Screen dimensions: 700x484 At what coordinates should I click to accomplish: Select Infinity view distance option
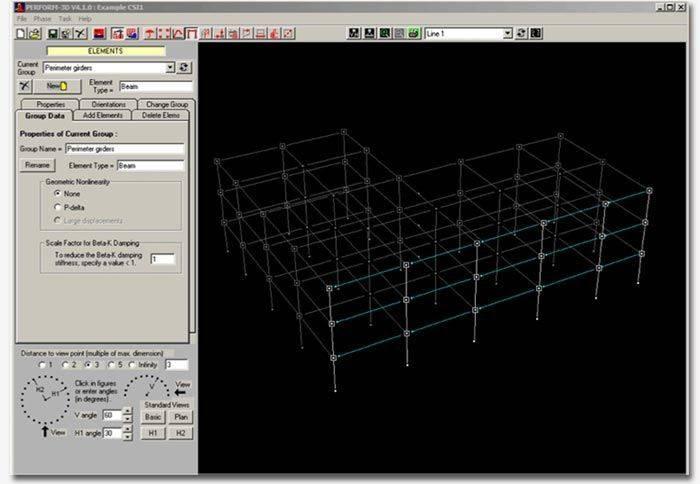[132, 365]
